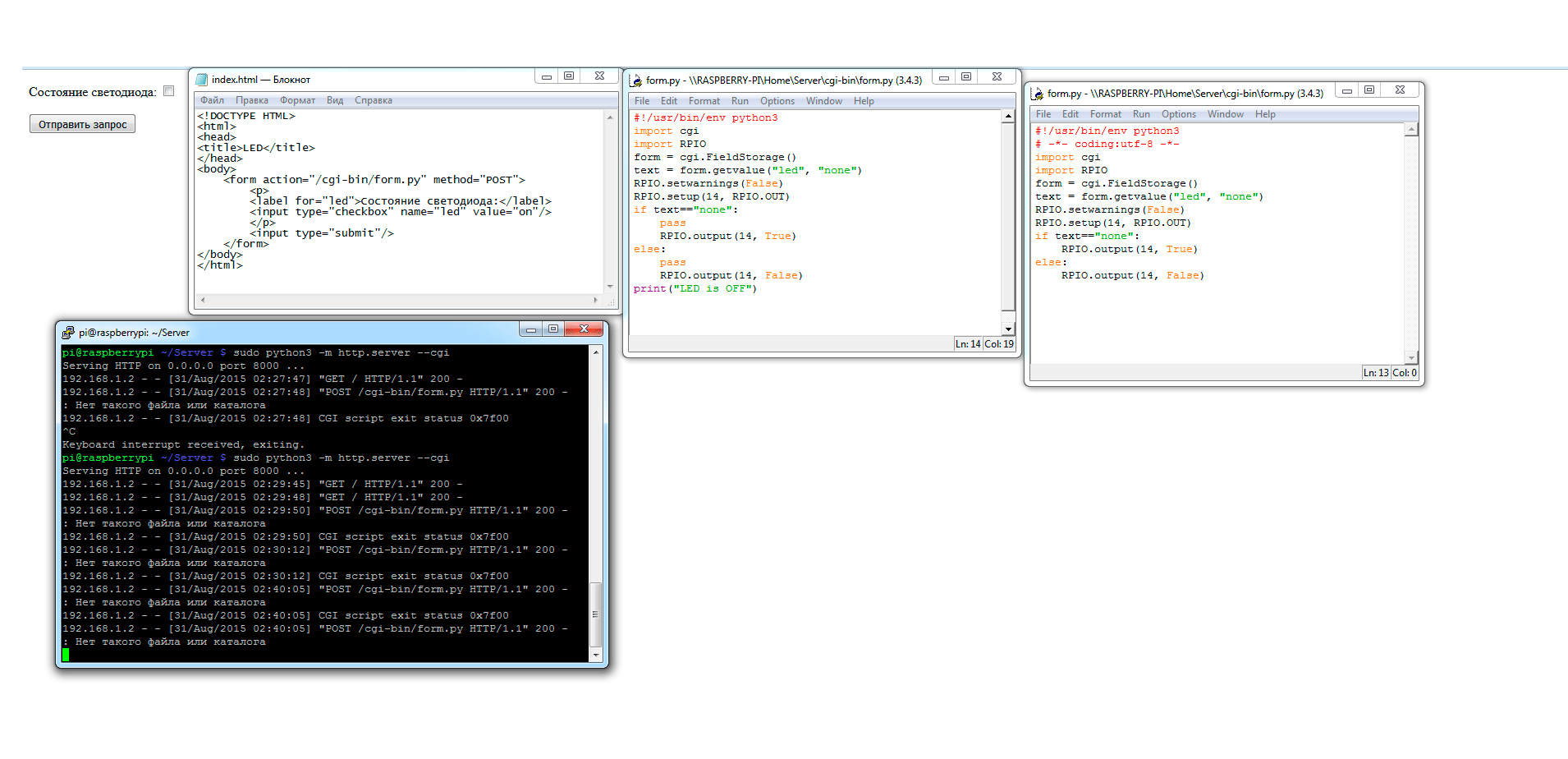Minimize the right form.py window
The image size is (1568, 759).
(1347, 90)
